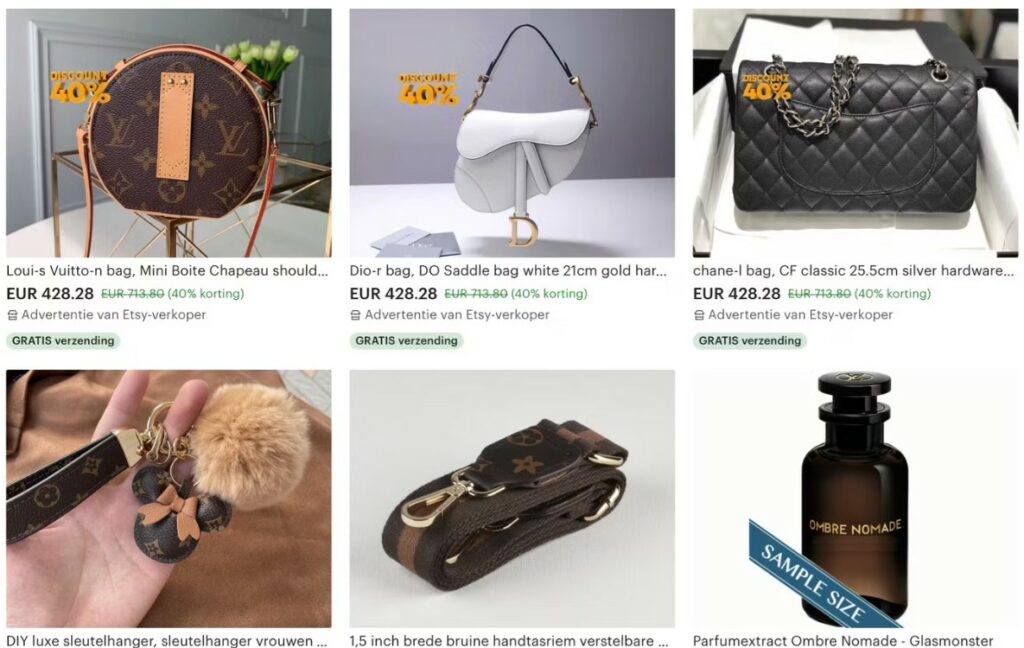Open the 'chane-l bag, CF classic 25.5cm' title
The height and width of the screenshot is (648, 1024).
pos(854,270)
